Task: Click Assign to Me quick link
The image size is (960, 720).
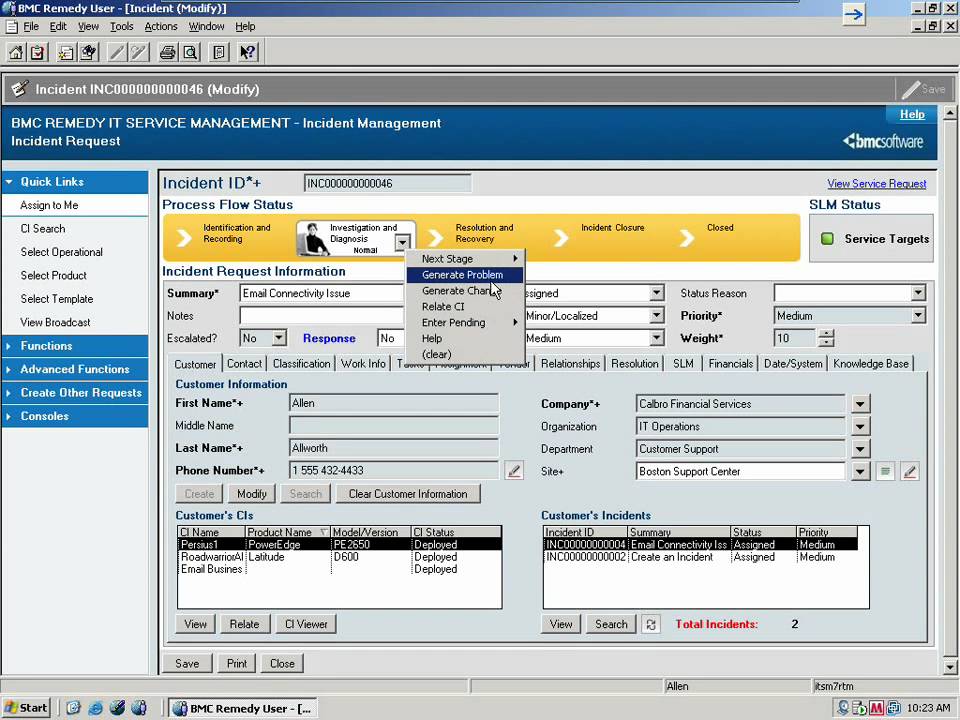Action: click(x=49, y=205)
